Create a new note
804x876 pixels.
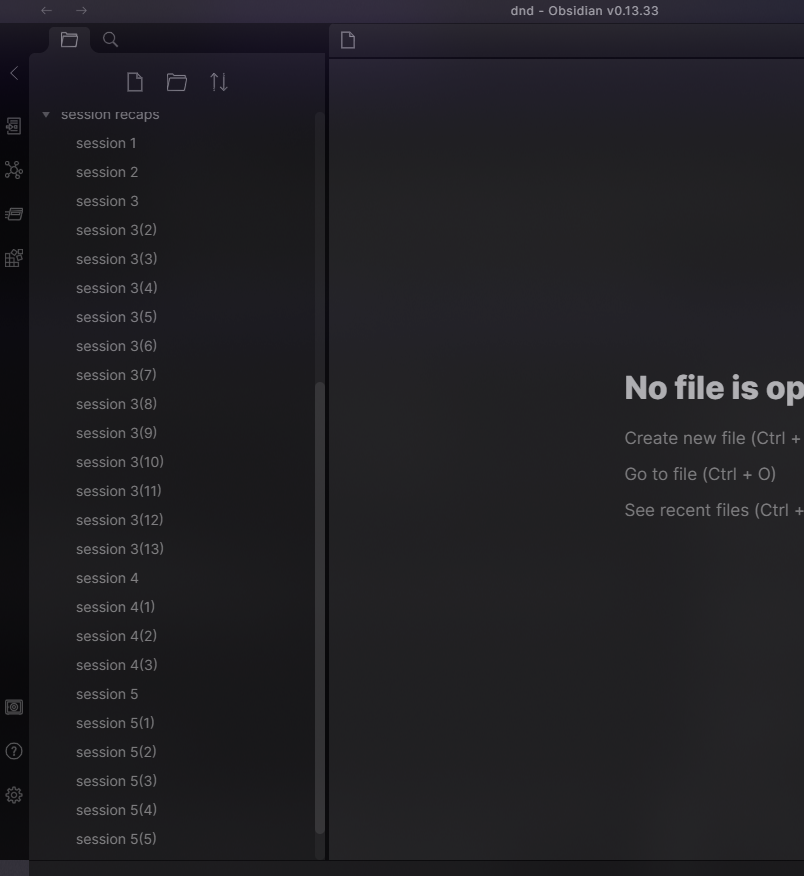point(135,82)
